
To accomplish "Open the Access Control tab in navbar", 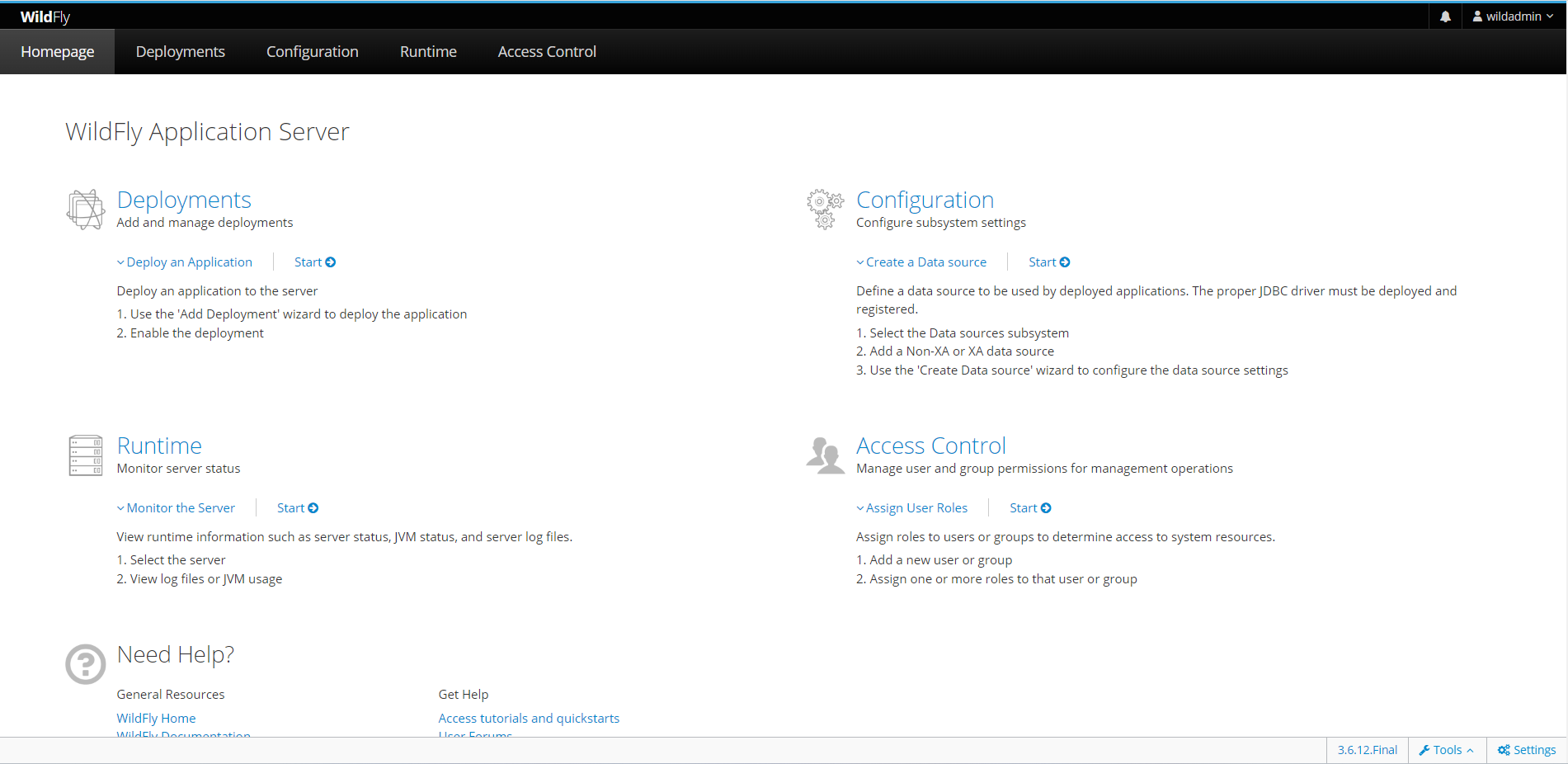I will 547,52.
